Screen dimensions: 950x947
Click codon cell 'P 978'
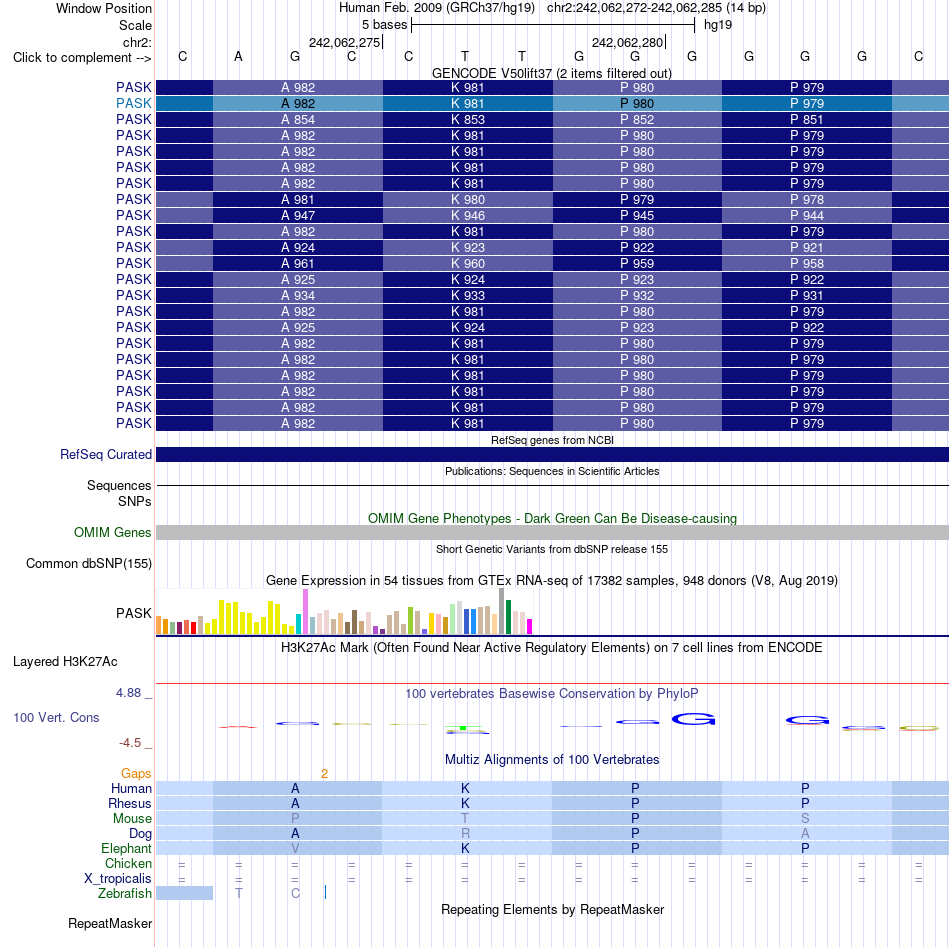(807, 199)
